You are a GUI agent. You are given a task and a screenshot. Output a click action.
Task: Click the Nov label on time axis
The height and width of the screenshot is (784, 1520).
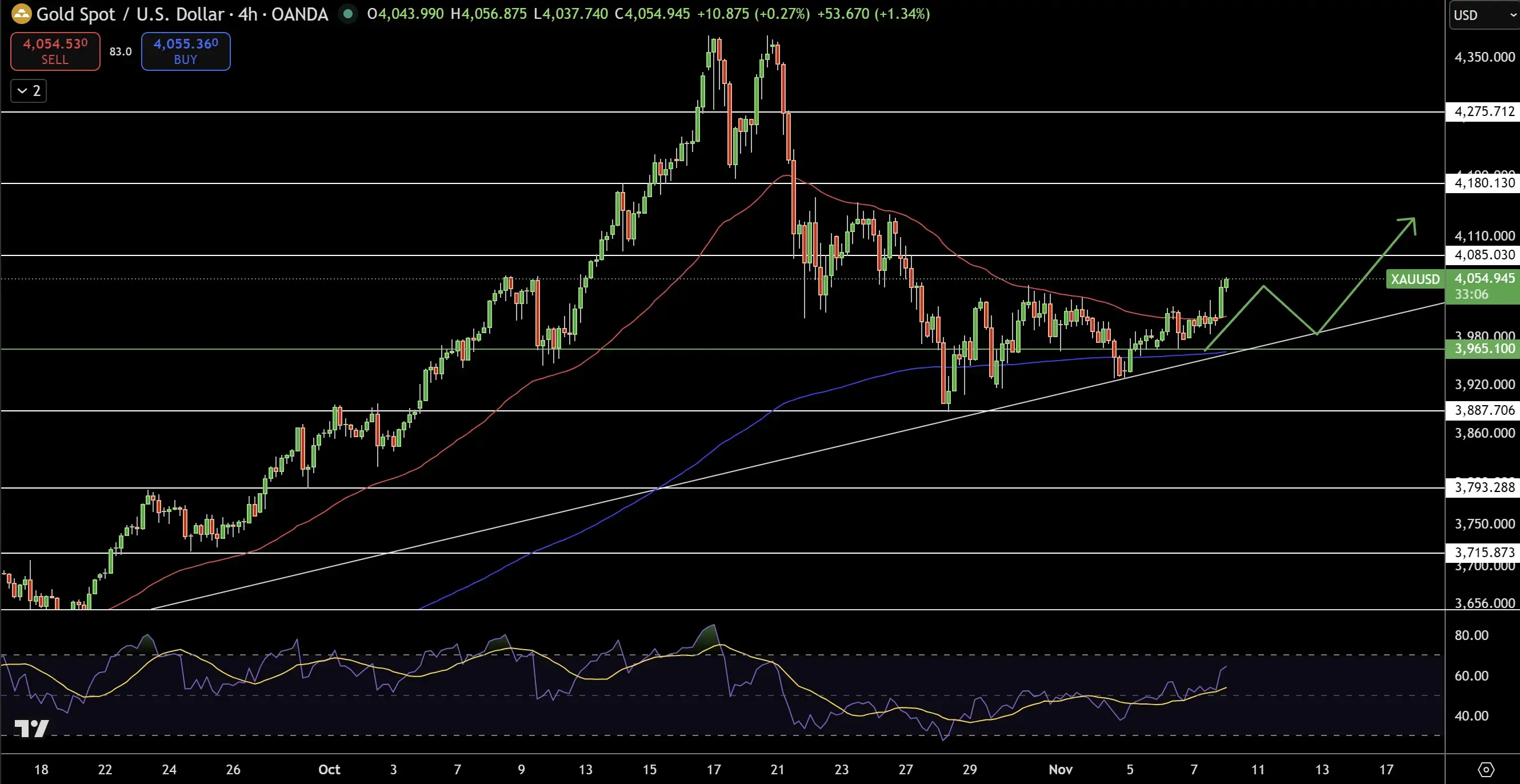[x=1061, y=769]
